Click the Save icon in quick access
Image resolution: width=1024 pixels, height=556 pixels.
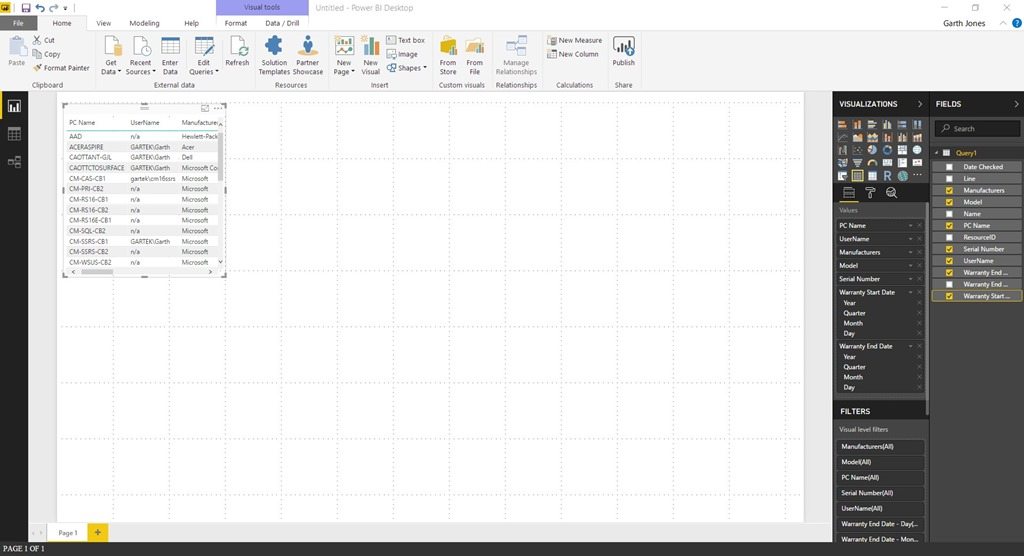[x=25, y=8]
